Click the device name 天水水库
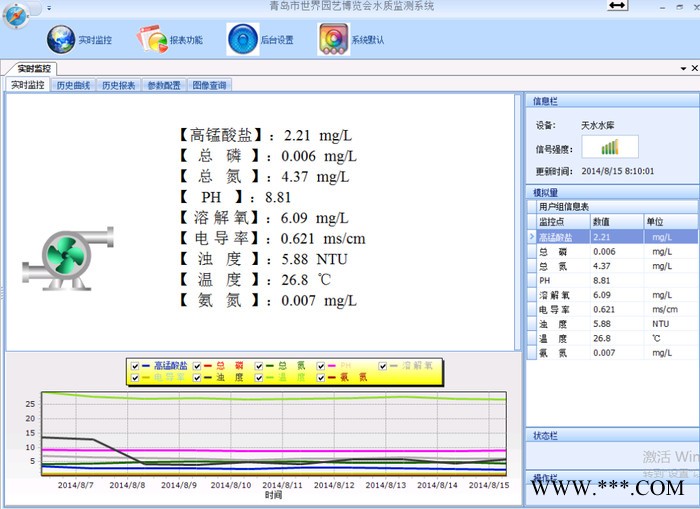This screenshot has width=700, height=509. [597, 125]
